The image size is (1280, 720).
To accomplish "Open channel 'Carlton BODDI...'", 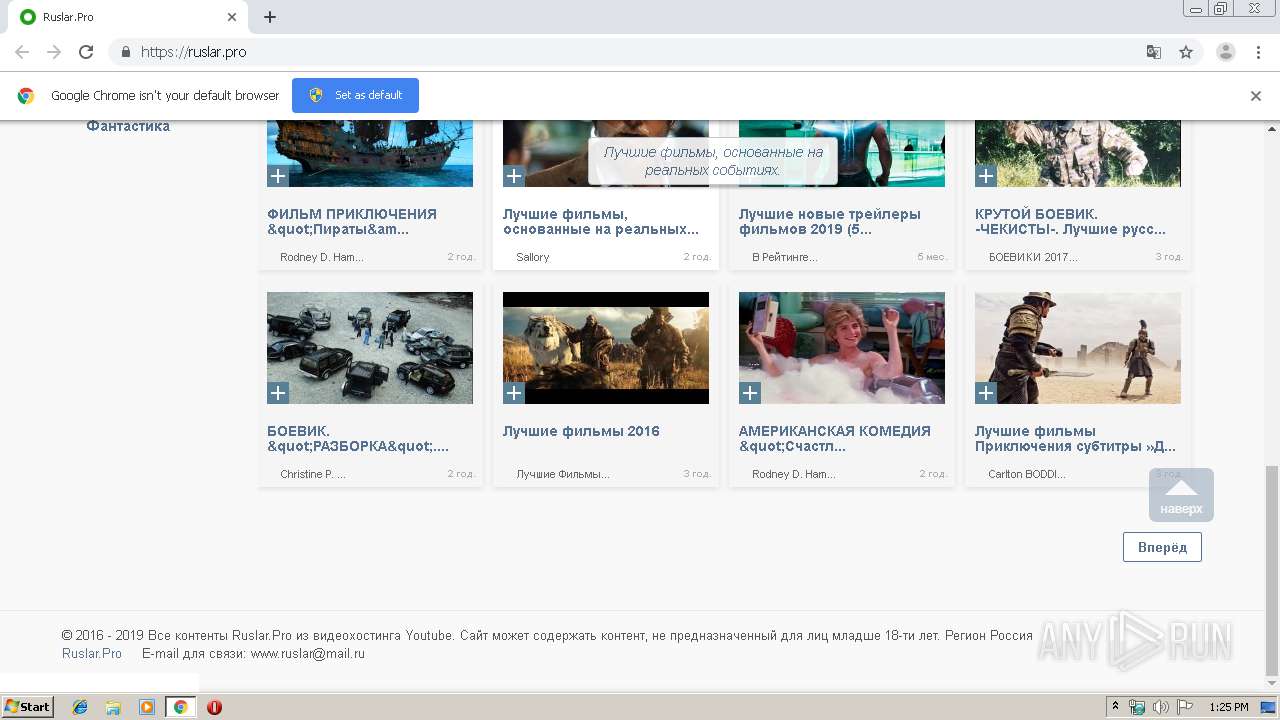I will pyautogui.click(x=1027, y=474).
